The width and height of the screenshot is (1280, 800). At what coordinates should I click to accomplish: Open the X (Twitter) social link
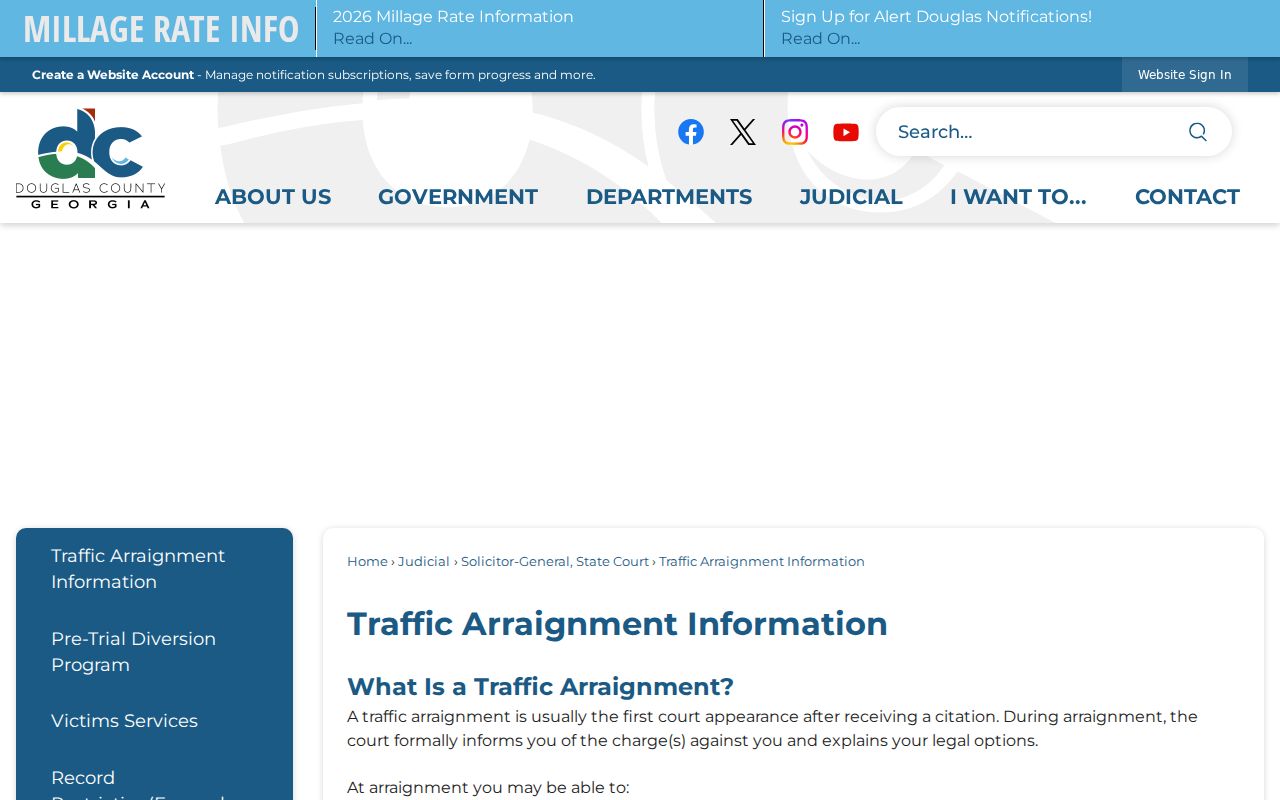coord(743,132)
